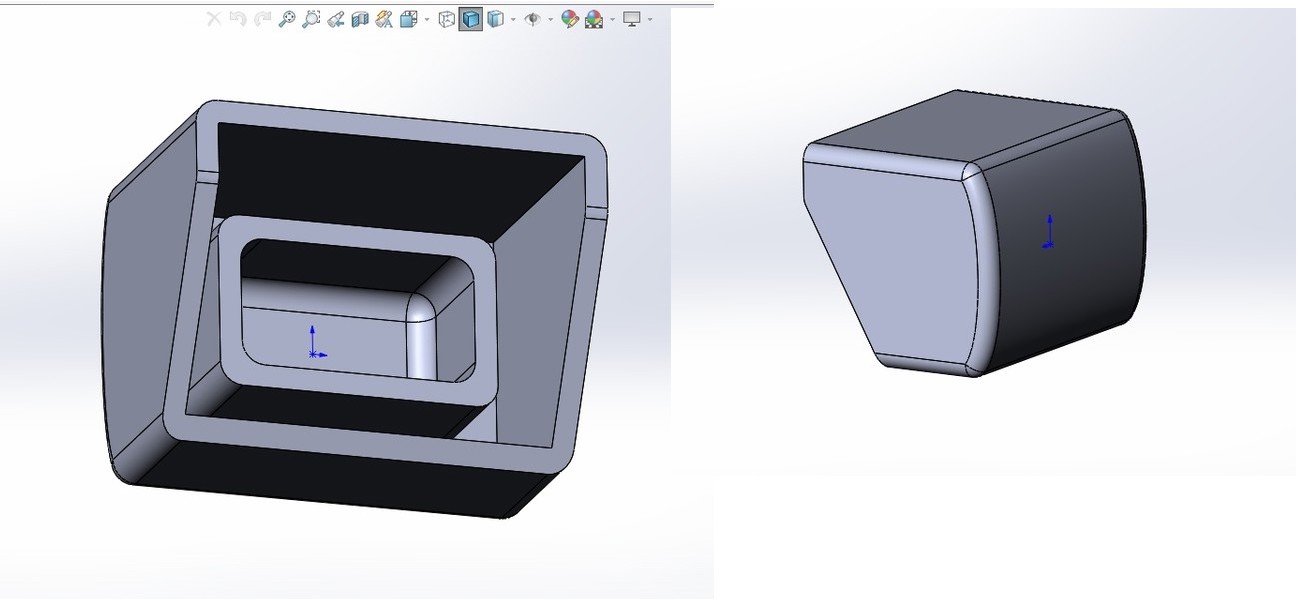This screenshot has width=1301, height=600.
Task: Switch to wireframe display style
Action: pos(446,19)
